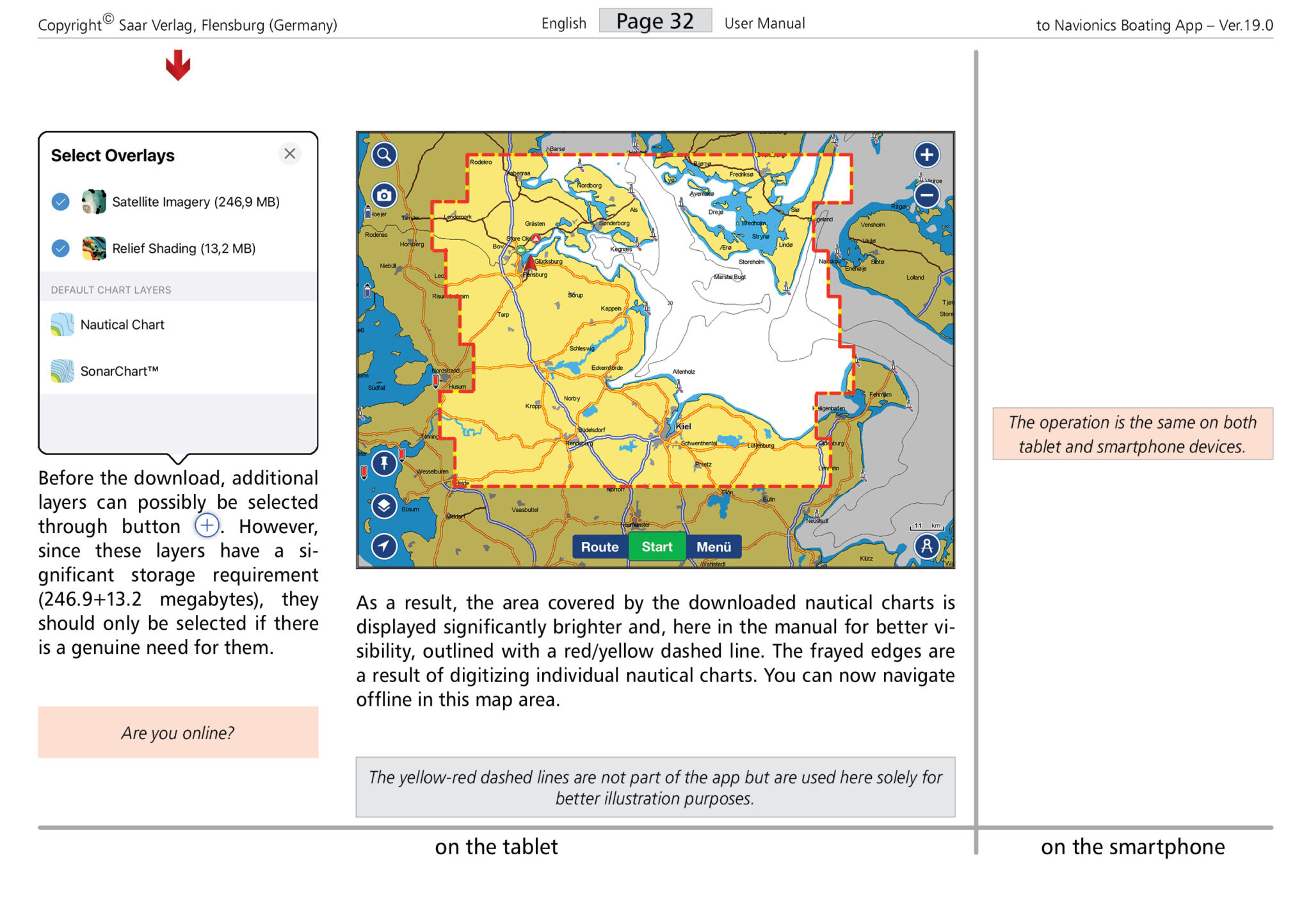Select the English language label
Screen dimensions: 1311x924
[x=564, y=23]
